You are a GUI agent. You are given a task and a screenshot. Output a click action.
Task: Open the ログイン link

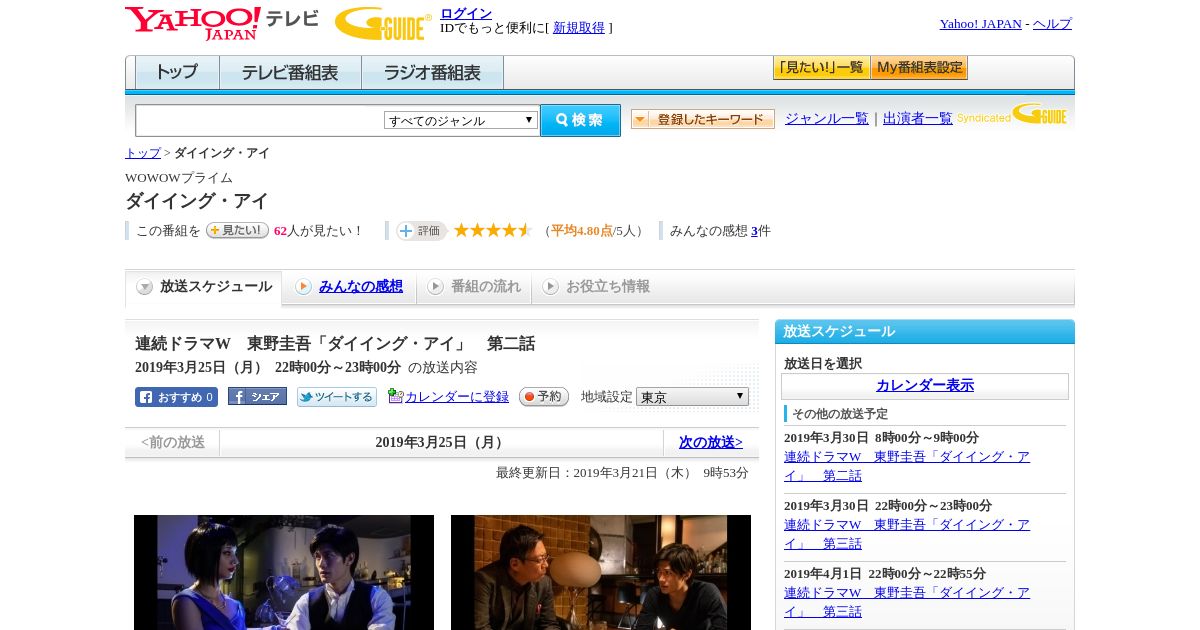click(466, 13)
